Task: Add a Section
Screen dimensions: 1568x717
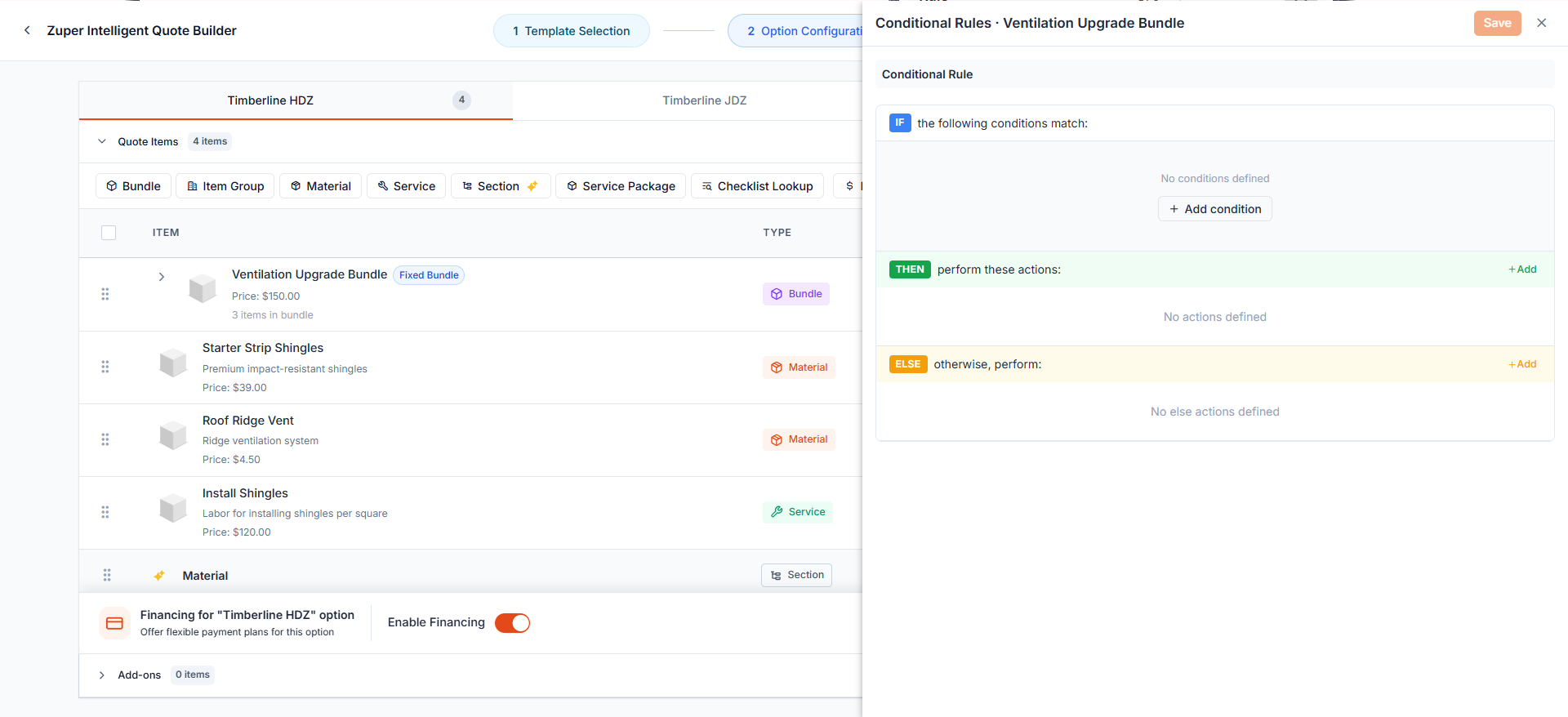Action: click(x=501, y=186)
